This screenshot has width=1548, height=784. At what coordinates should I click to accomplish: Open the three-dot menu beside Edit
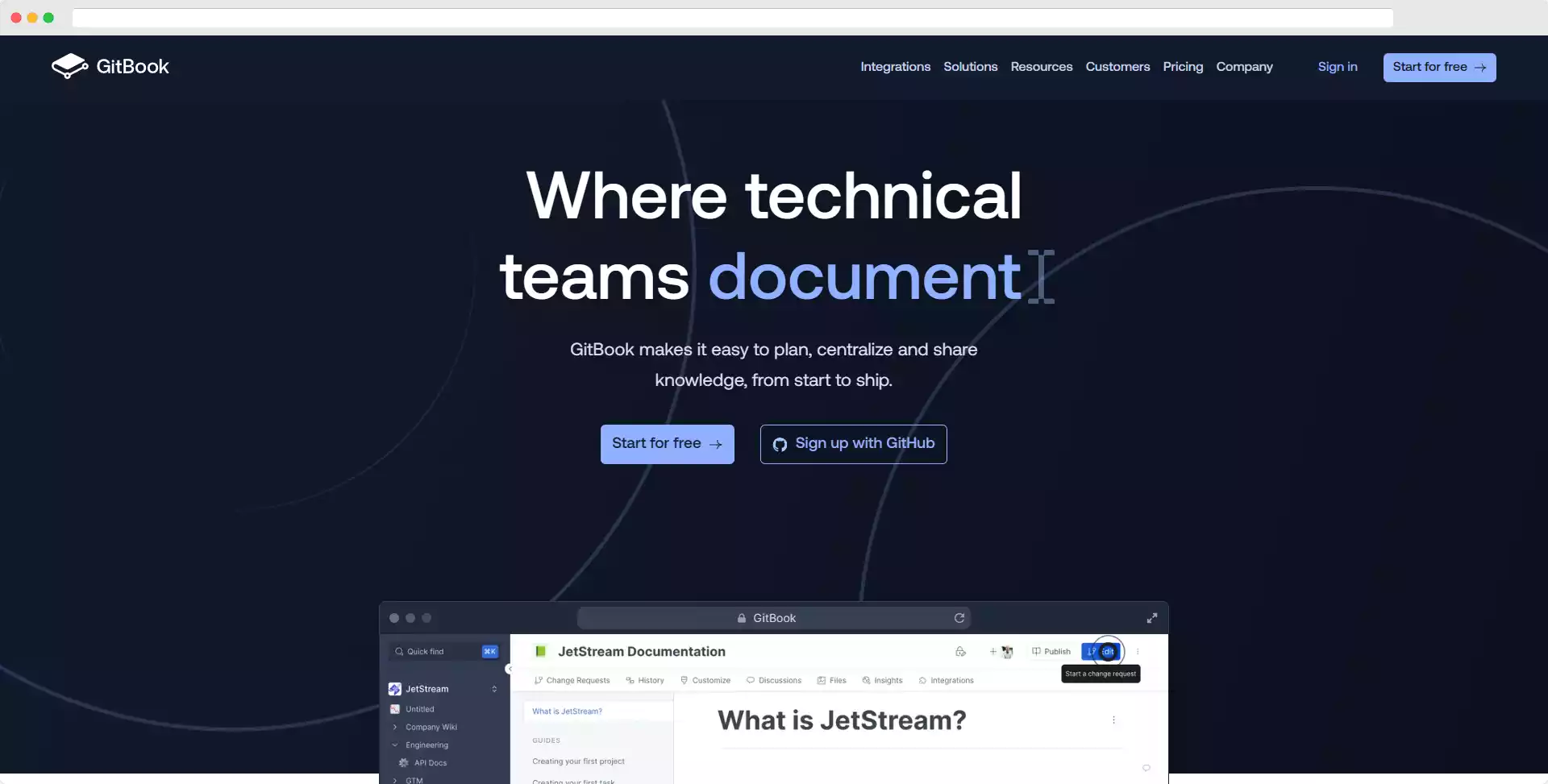[x=1138, y=651]
